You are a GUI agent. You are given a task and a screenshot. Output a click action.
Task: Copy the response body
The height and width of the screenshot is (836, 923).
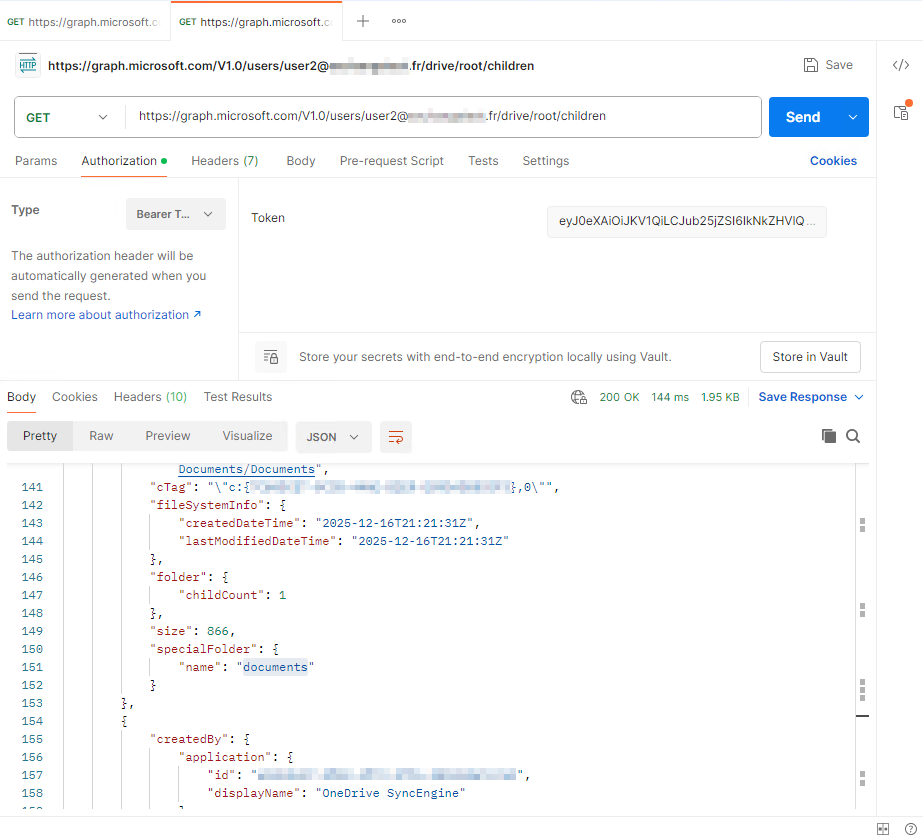click(828, 436)
